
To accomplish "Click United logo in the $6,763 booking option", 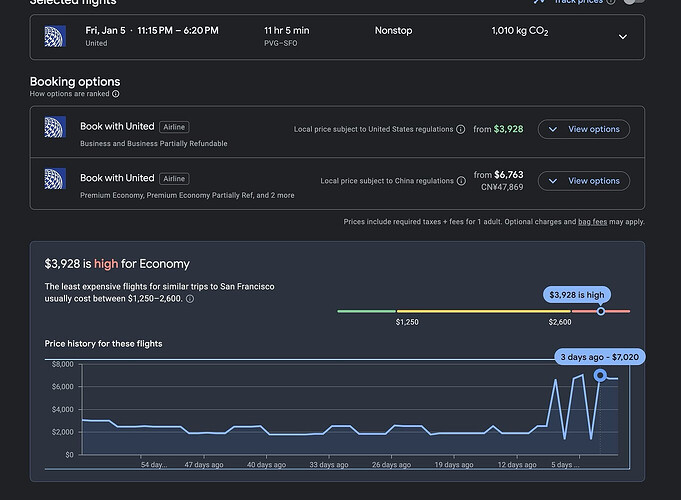I will coord(56,180).
